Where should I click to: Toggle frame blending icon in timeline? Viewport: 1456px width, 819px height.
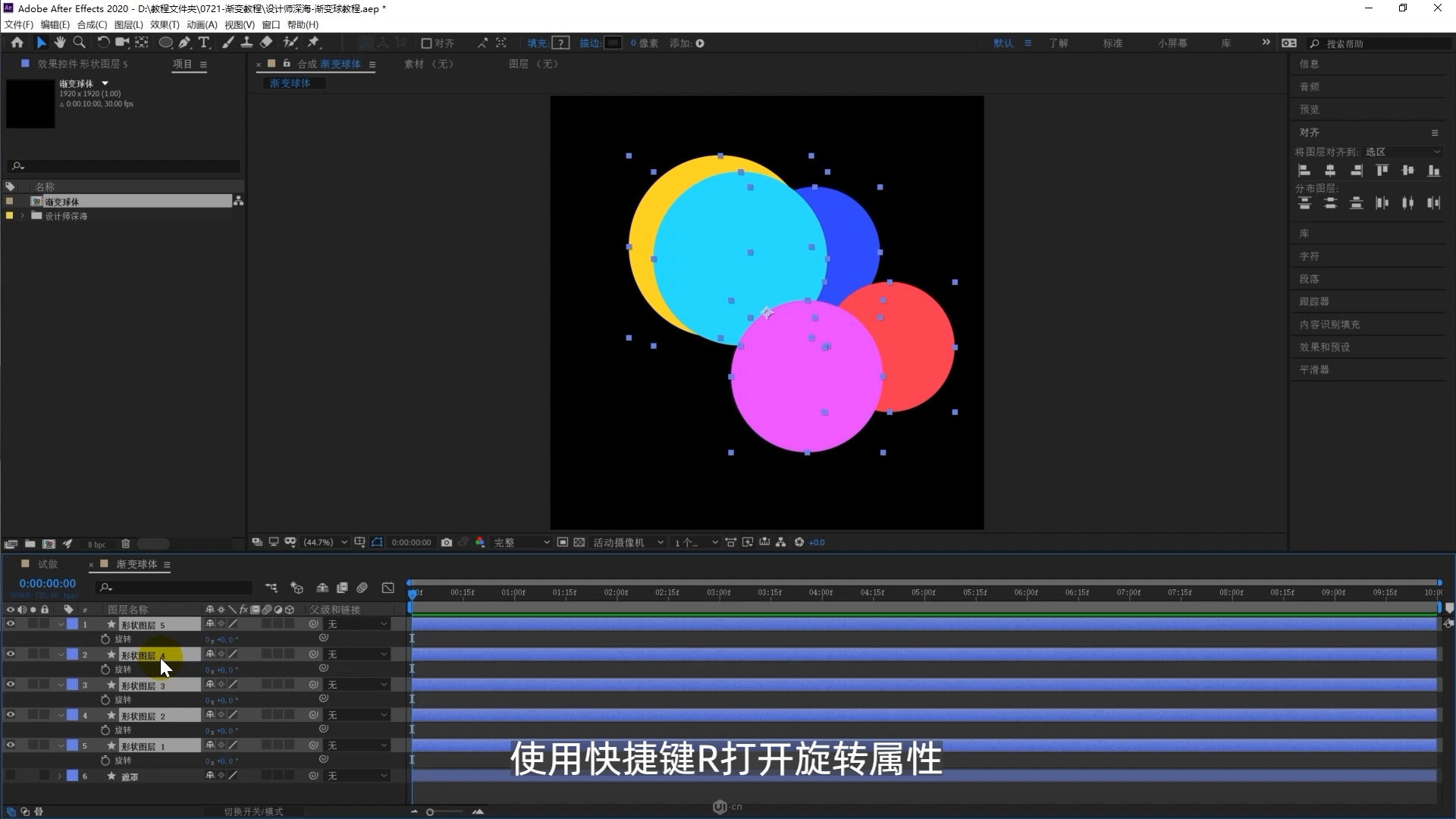click(x=342, y=588)
